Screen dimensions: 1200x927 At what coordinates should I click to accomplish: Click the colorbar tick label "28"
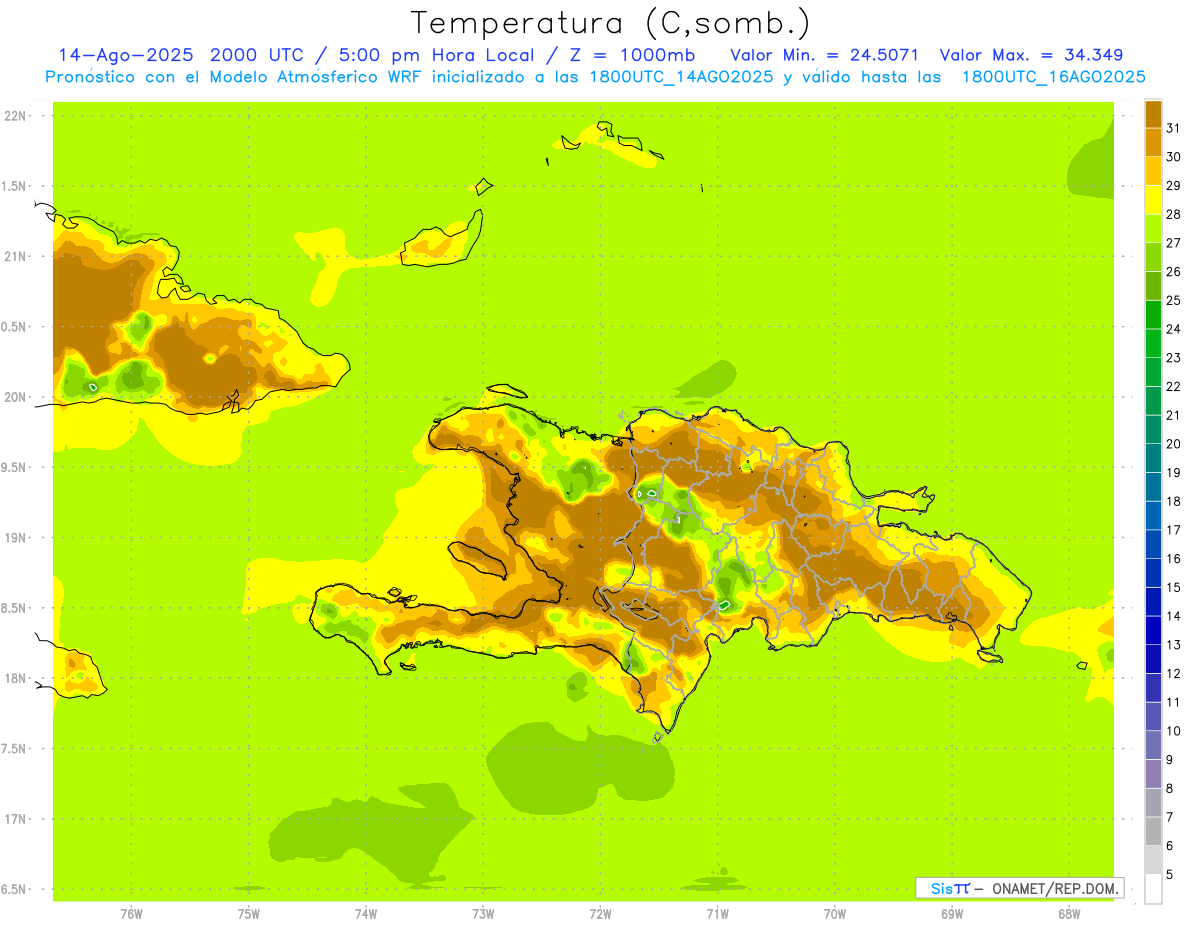click(x=1173, y=214)
